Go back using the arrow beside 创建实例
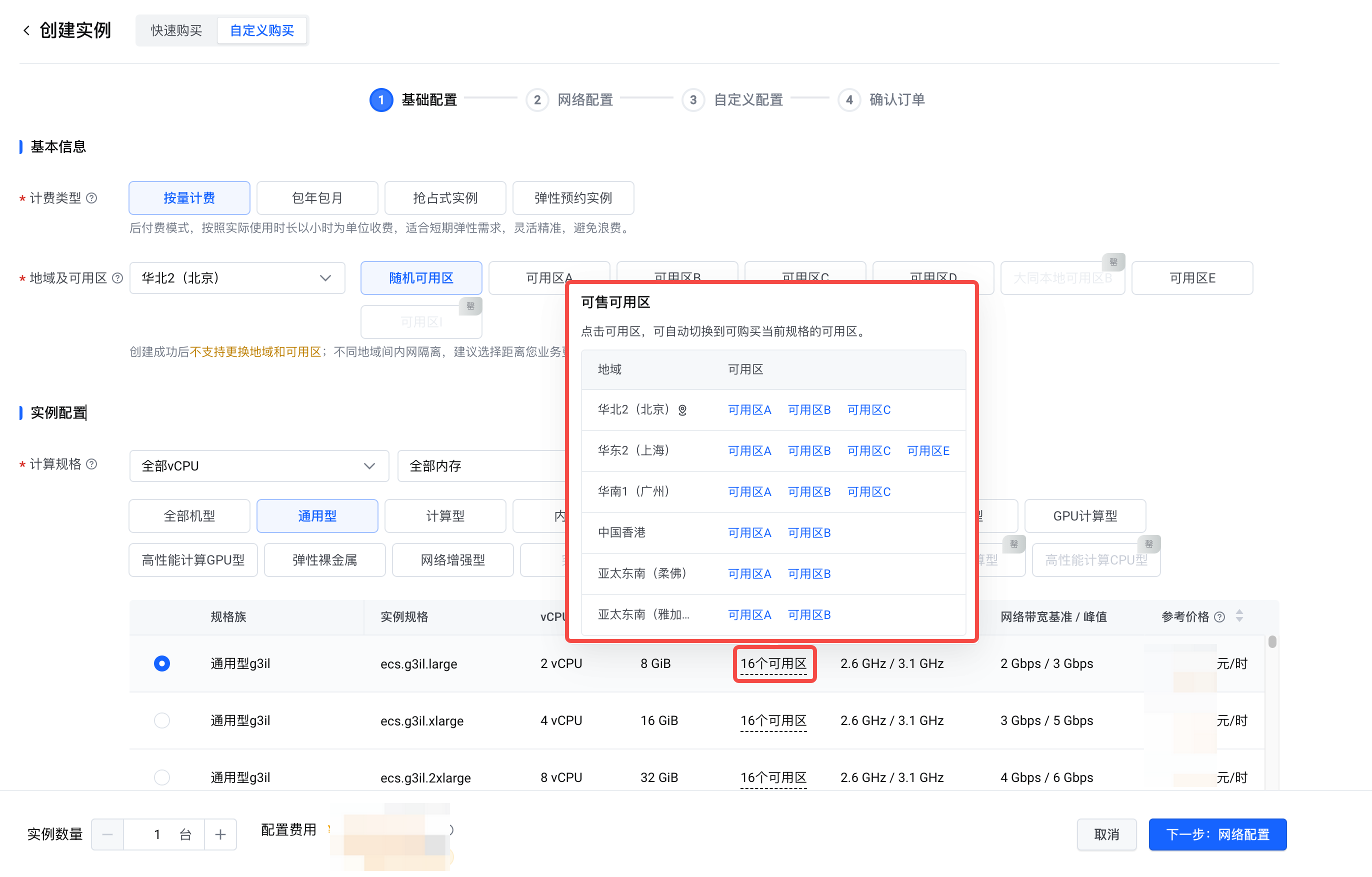This screenshot has width=1372, height=877. pyautogui.click(x=26, y=30)
